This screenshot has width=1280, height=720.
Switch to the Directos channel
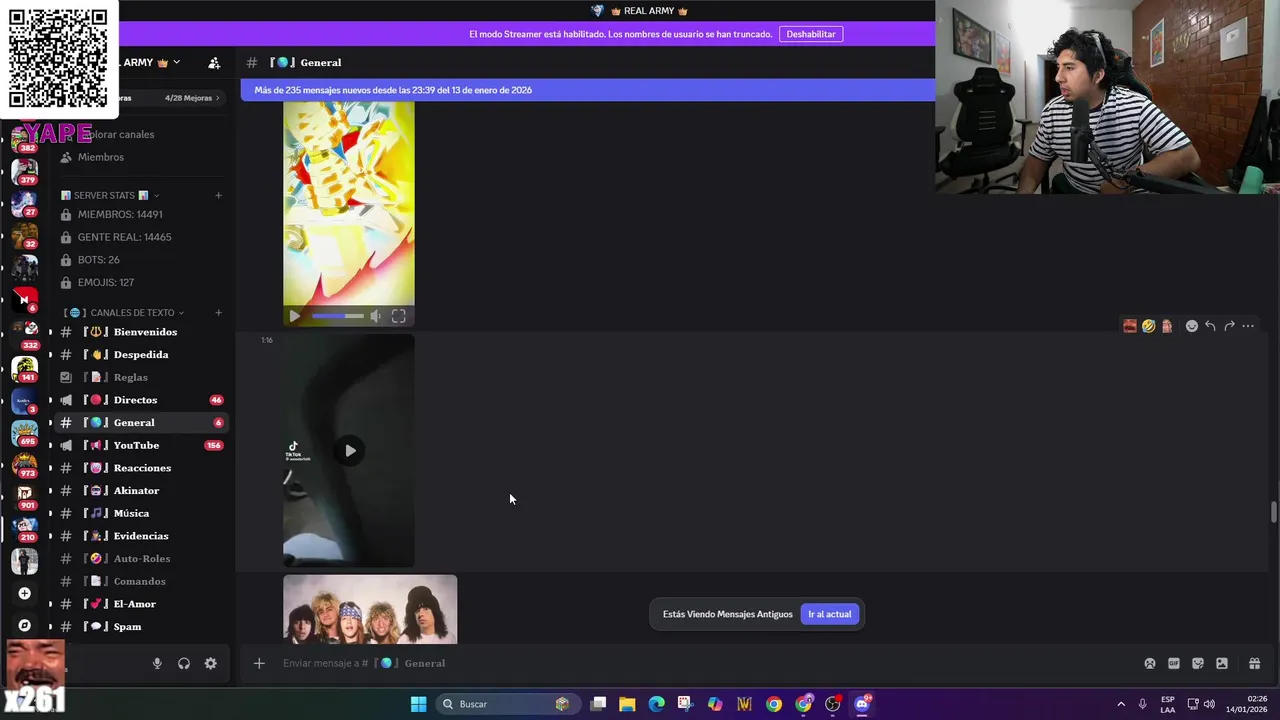141,400
